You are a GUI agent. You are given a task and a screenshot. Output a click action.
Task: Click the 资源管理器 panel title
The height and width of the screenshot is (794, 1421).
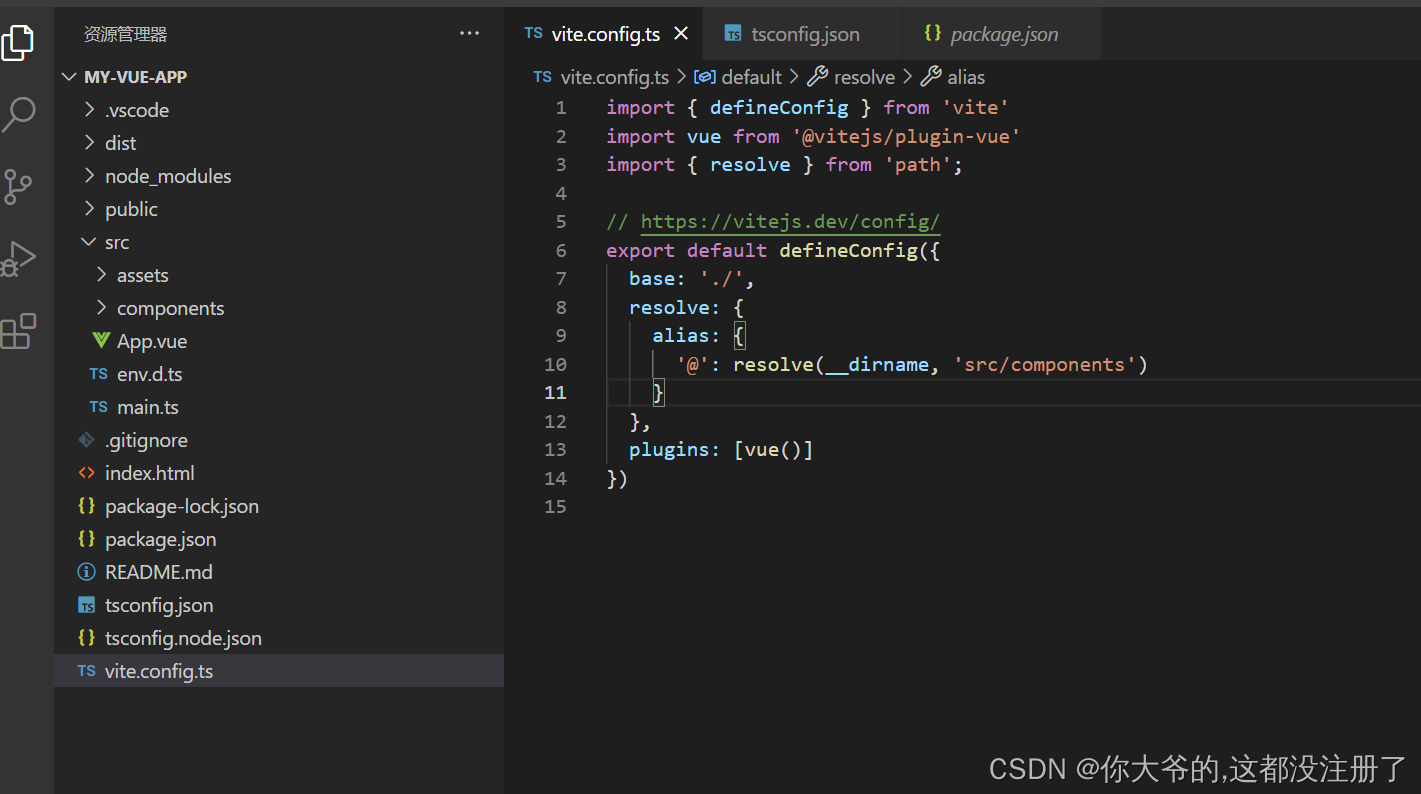126,34
